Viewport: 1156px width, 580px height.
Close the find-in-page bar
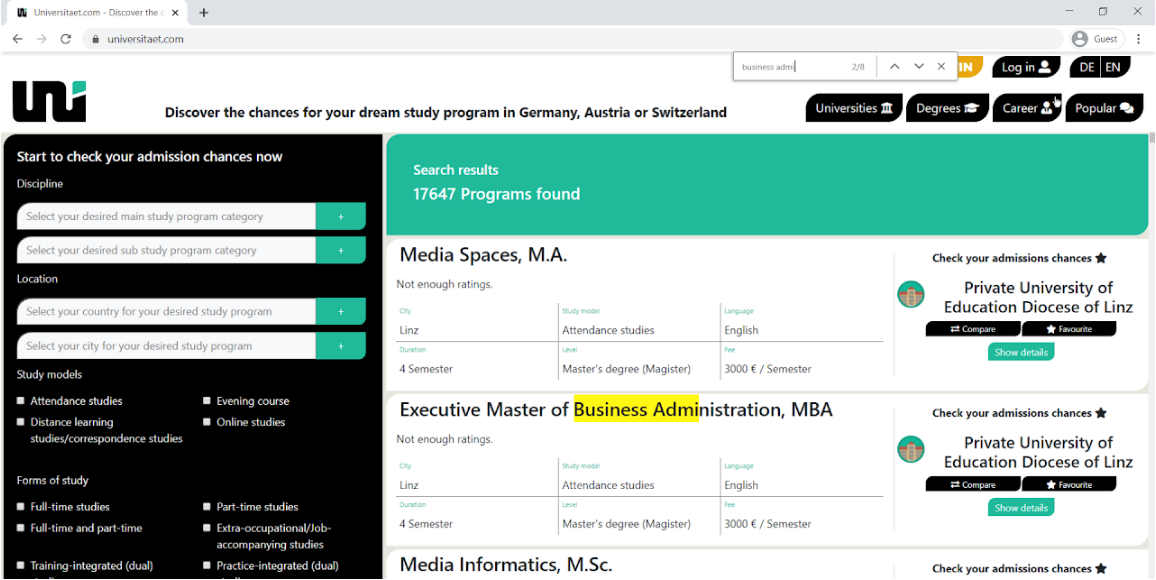coord(941,66)
